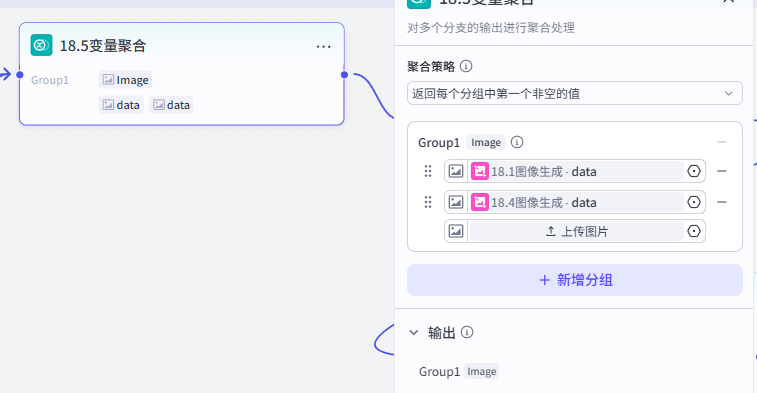Click the panel description 对多个分支的输出进行聚合处理

click(491, 28)
